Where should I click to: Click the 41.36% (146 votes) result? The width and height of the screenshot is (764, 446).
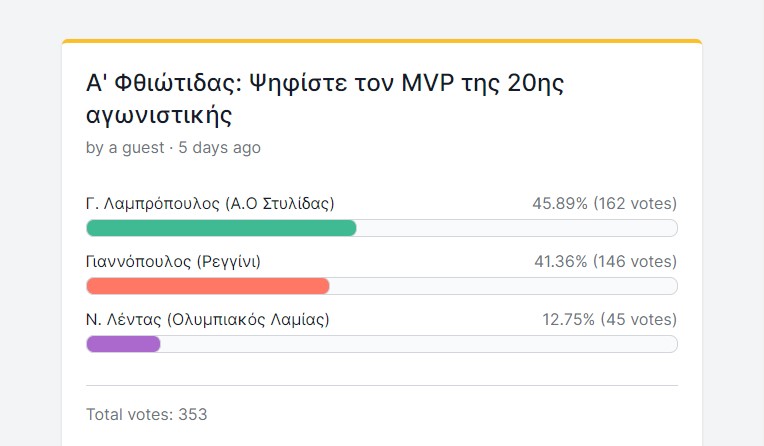606,262
